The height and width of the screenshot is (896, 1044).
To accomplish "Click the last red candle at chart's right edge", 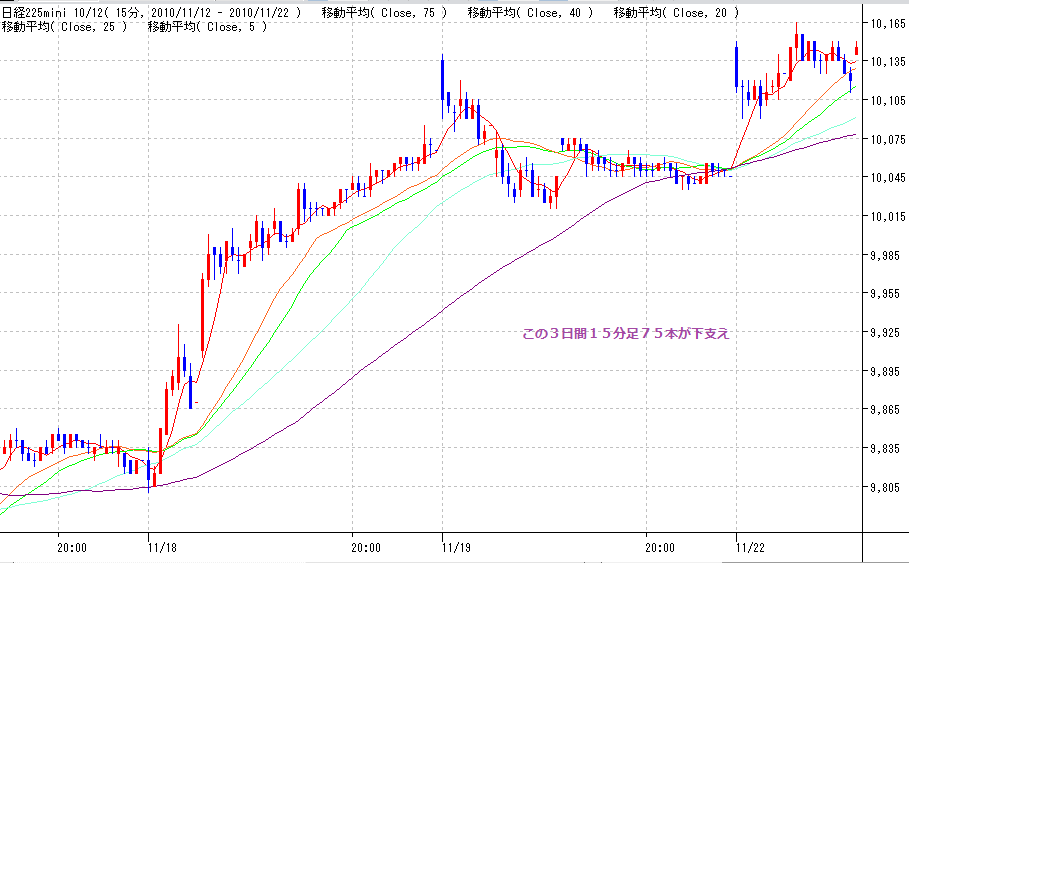I will coord(857,48).
